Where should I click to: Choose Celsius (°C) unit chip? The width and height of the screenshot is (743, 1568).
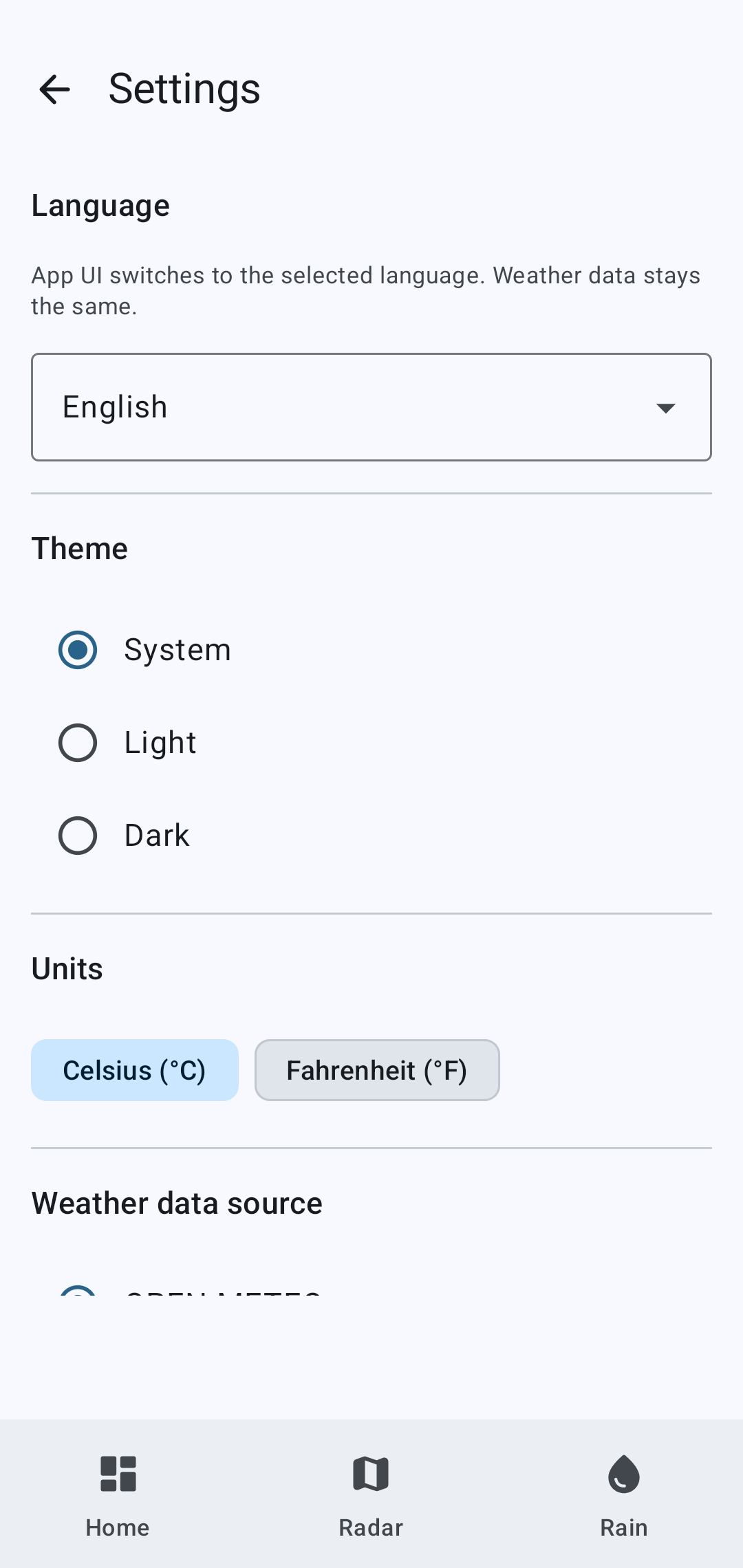pos(135,1070)
